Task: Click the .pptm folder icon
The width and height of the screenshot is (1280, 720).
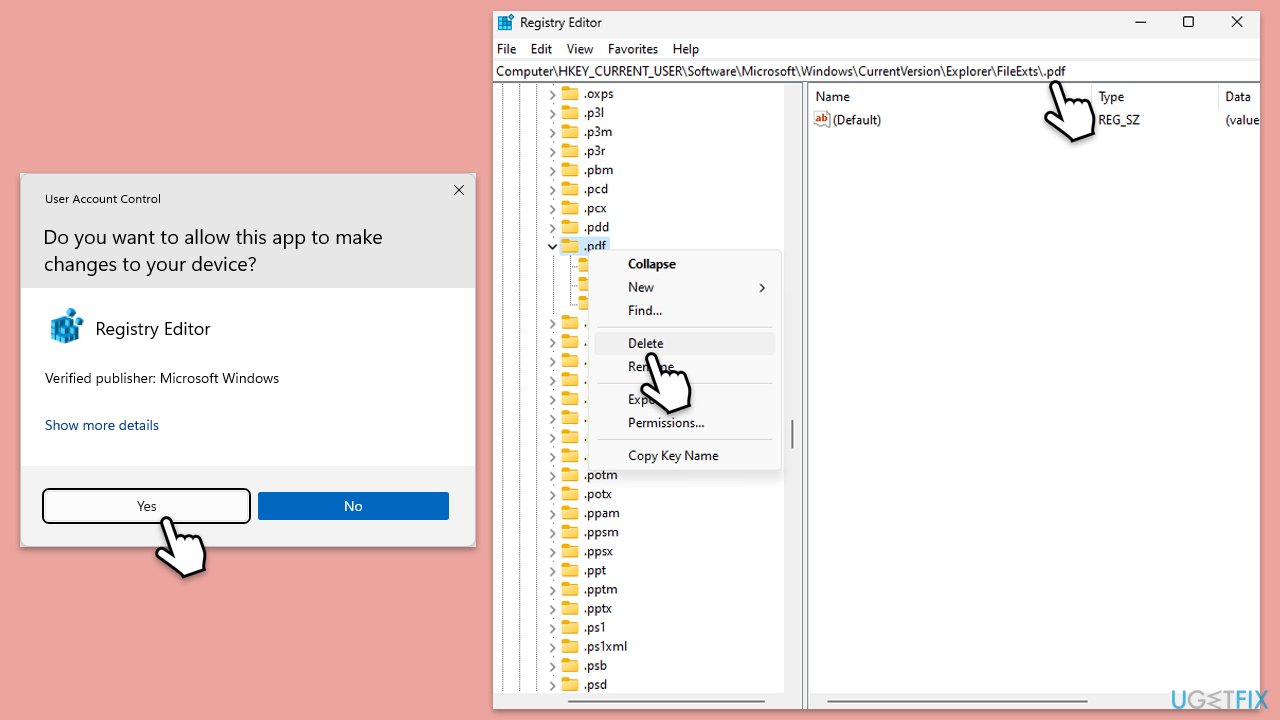Action: (x=570, y=589)
